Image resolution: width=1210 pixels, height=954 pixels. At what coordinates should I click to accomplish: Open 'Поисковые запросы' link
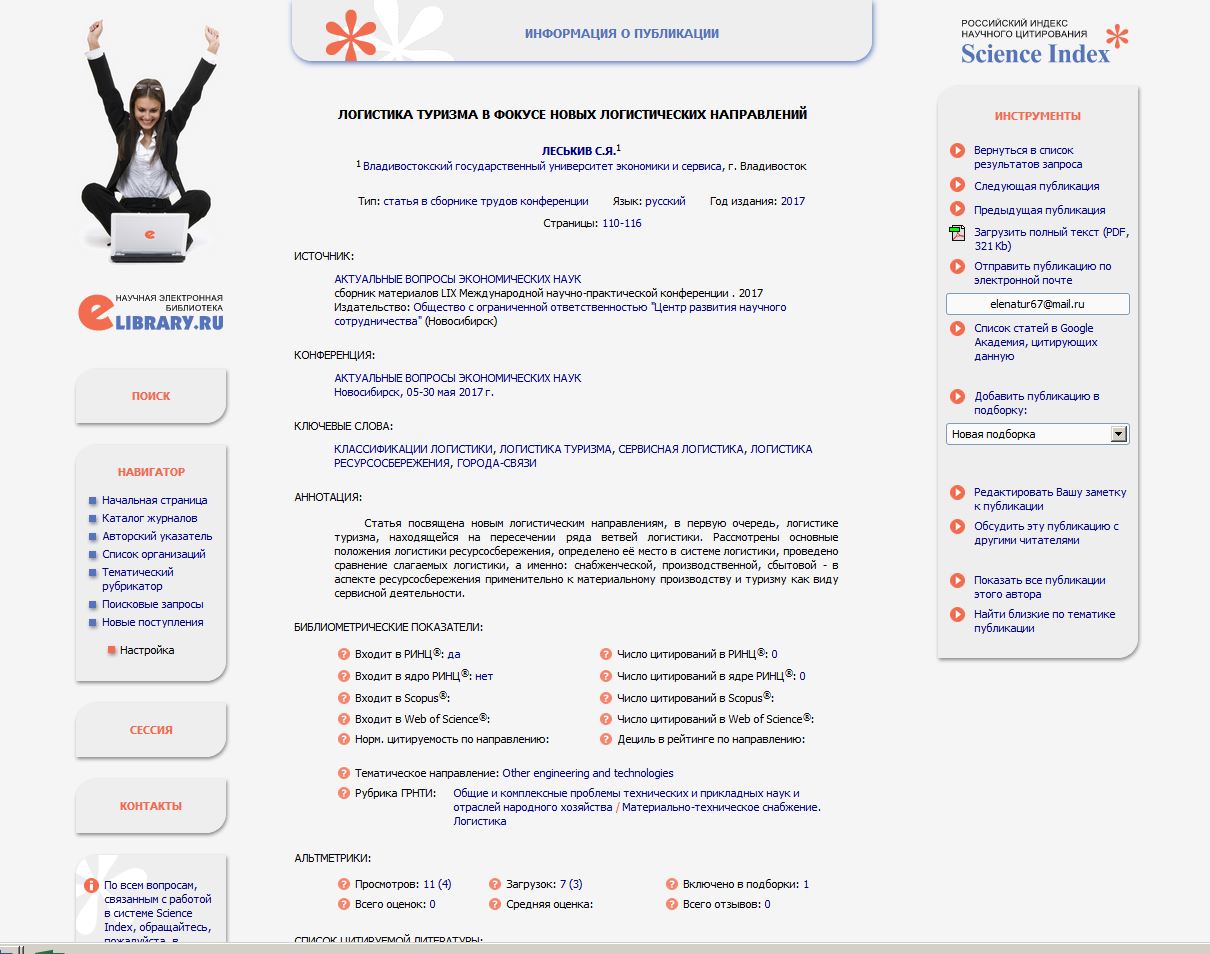tap(152, 604)
